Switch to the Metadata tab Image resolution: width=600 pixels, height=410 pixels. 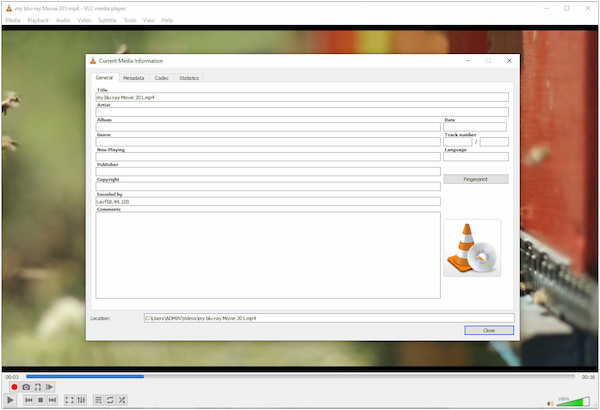pyautogui.click(x=134, y=78)
